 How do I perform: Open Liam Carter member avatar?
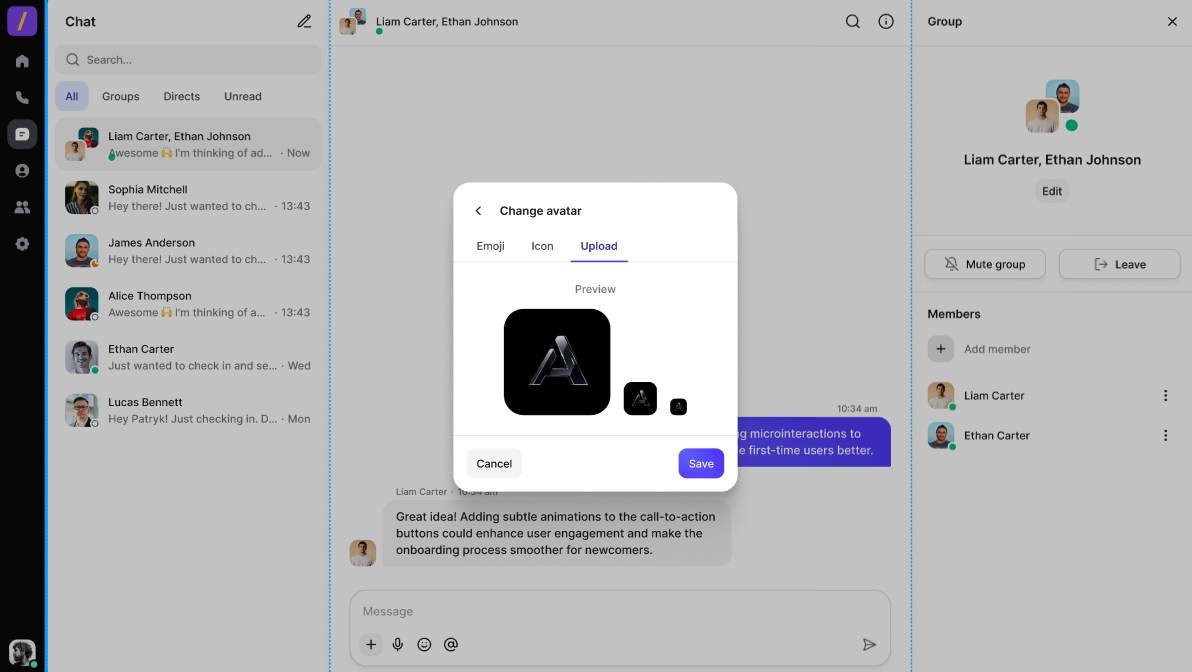coord(940,395)
